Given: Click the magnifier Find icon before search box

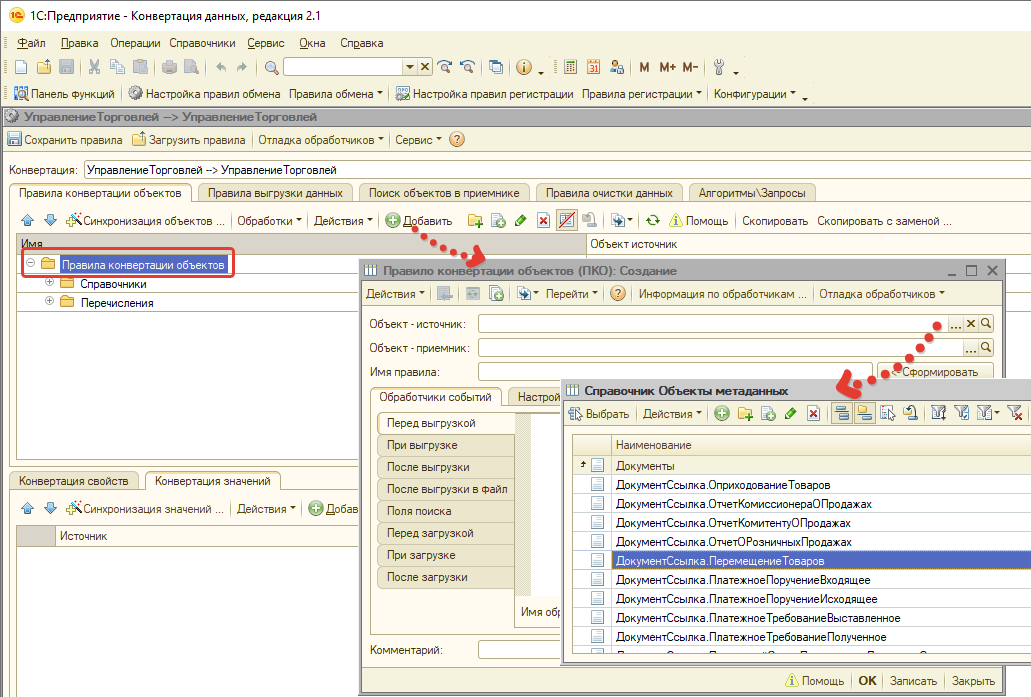Looking at the screenshot, I should (272, 67).
